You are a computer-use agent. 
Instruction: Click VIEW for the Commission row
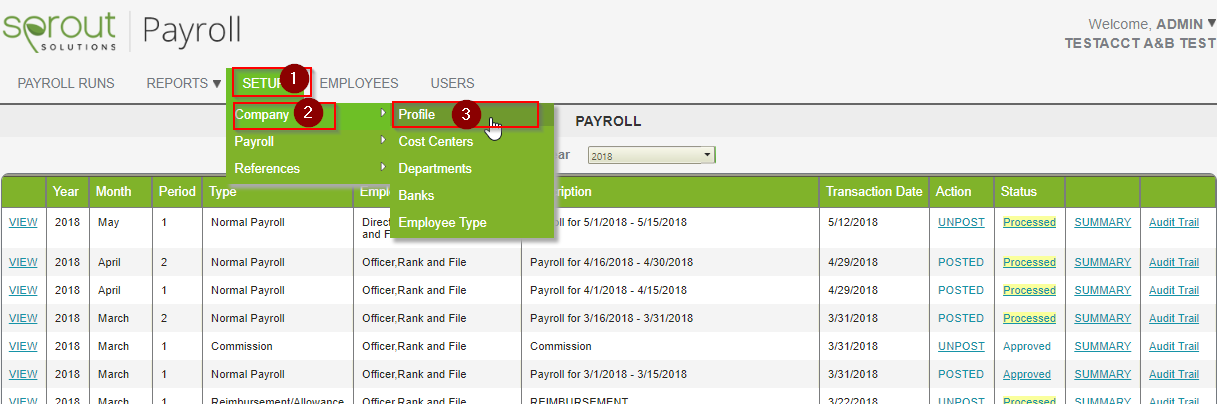(x=23, y=346)
